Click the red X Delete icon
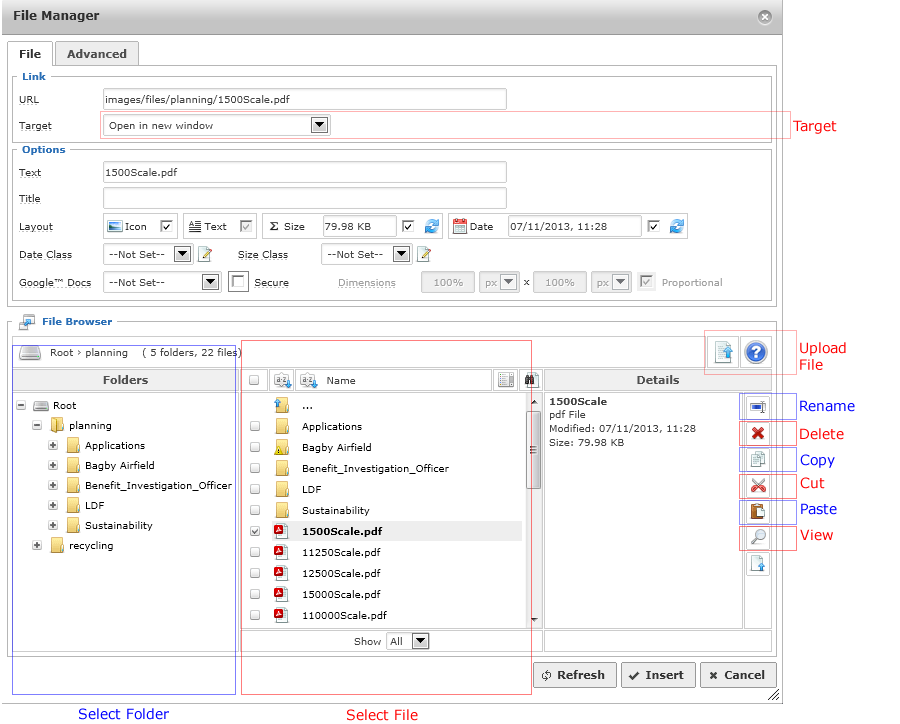The height and width of the screenshot is (724, 900). pyautogui.click(x=758, y=433)
